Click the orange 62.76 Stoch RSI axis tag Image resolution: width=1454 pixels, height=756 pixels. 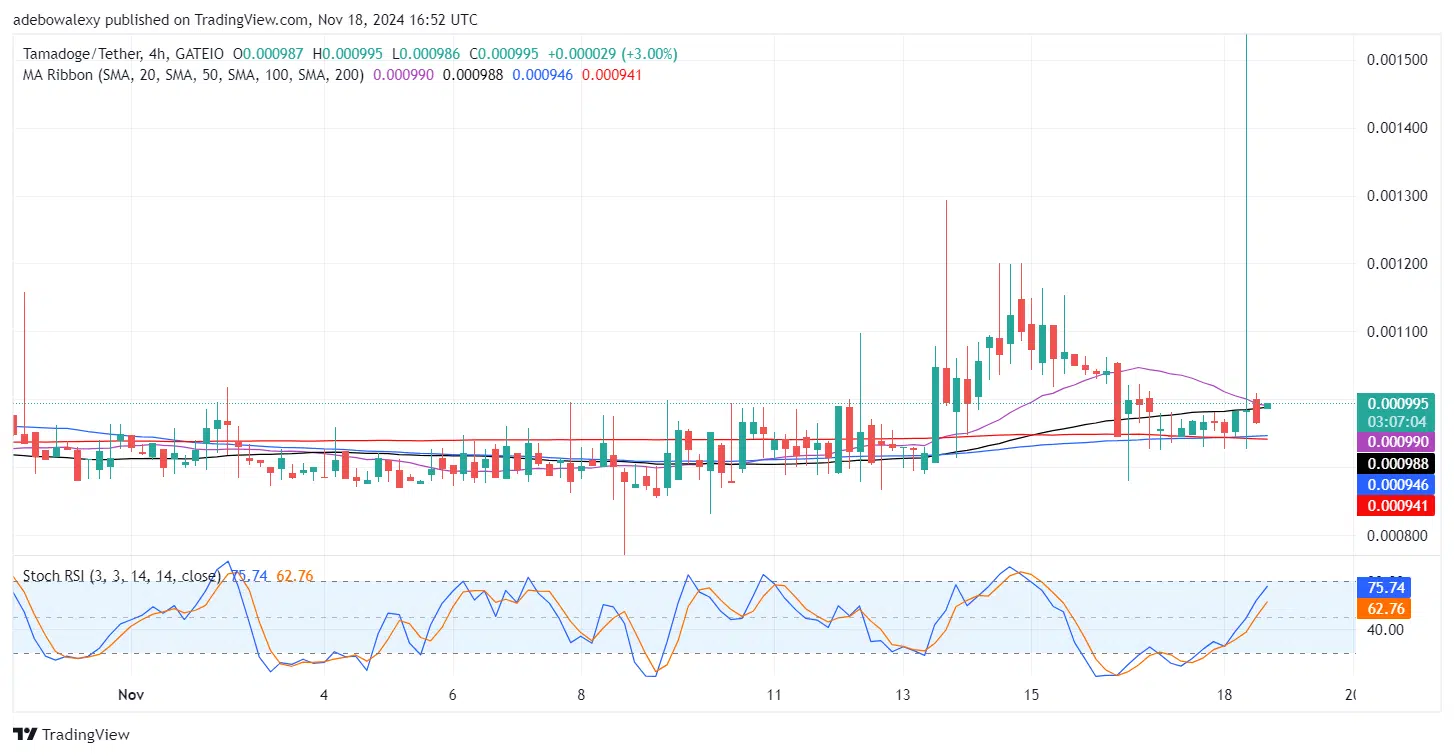coord(1385,608)
